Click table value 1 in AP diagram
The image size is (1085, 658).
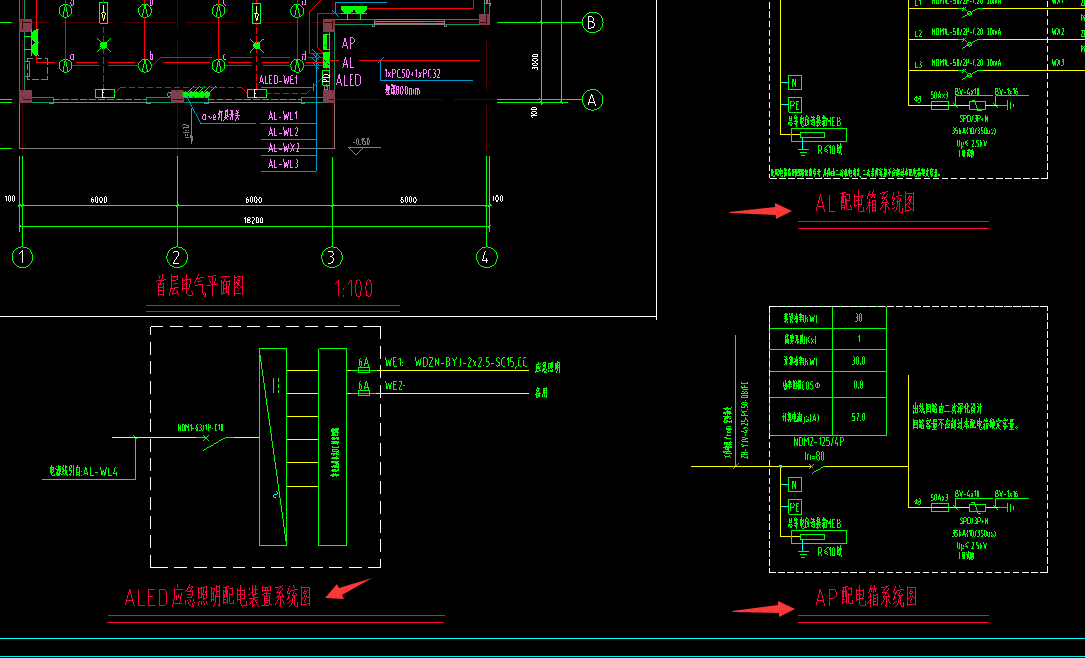click(x=859, y=339)
